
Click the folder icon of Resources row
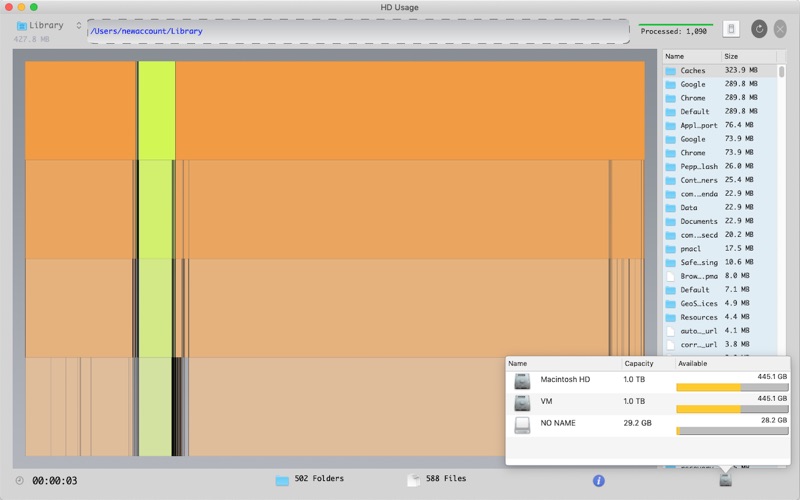click(670, 318)
